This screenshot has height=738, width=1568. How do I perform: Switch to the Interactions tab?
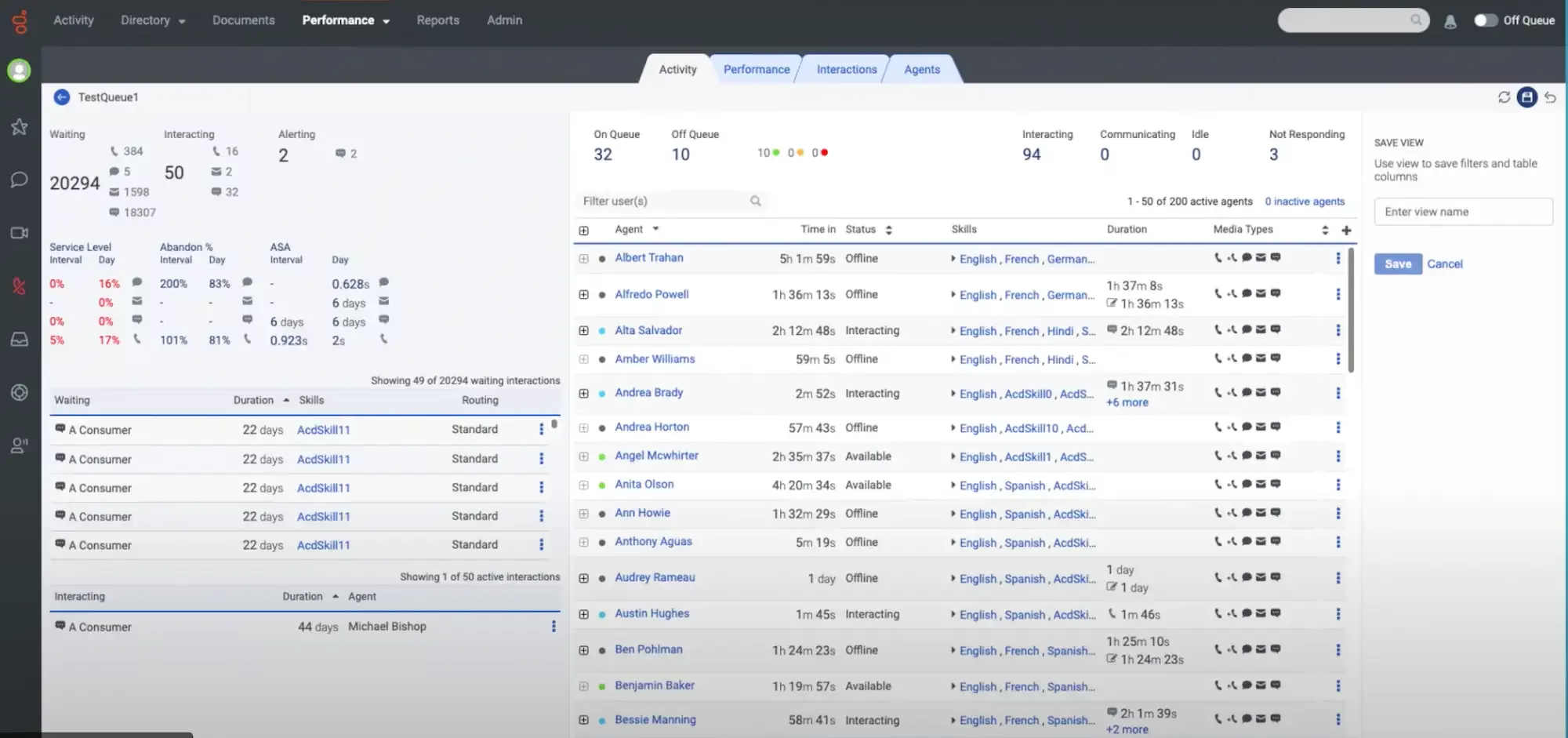pos(846,69)
